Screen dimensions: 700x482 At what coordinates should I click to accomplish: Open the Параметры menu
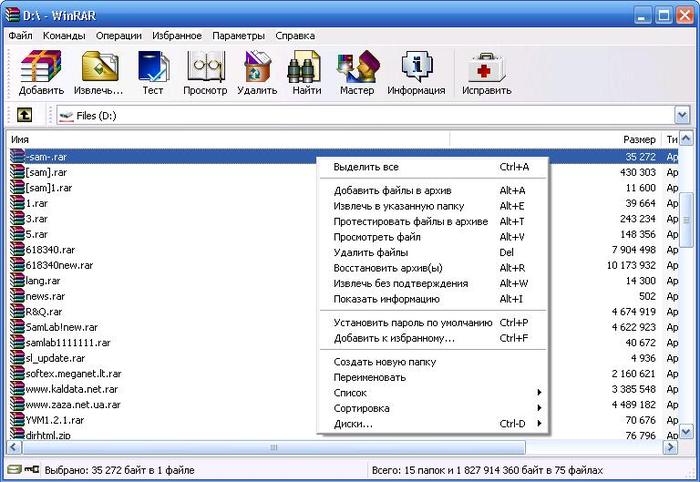tap(238, 36)
